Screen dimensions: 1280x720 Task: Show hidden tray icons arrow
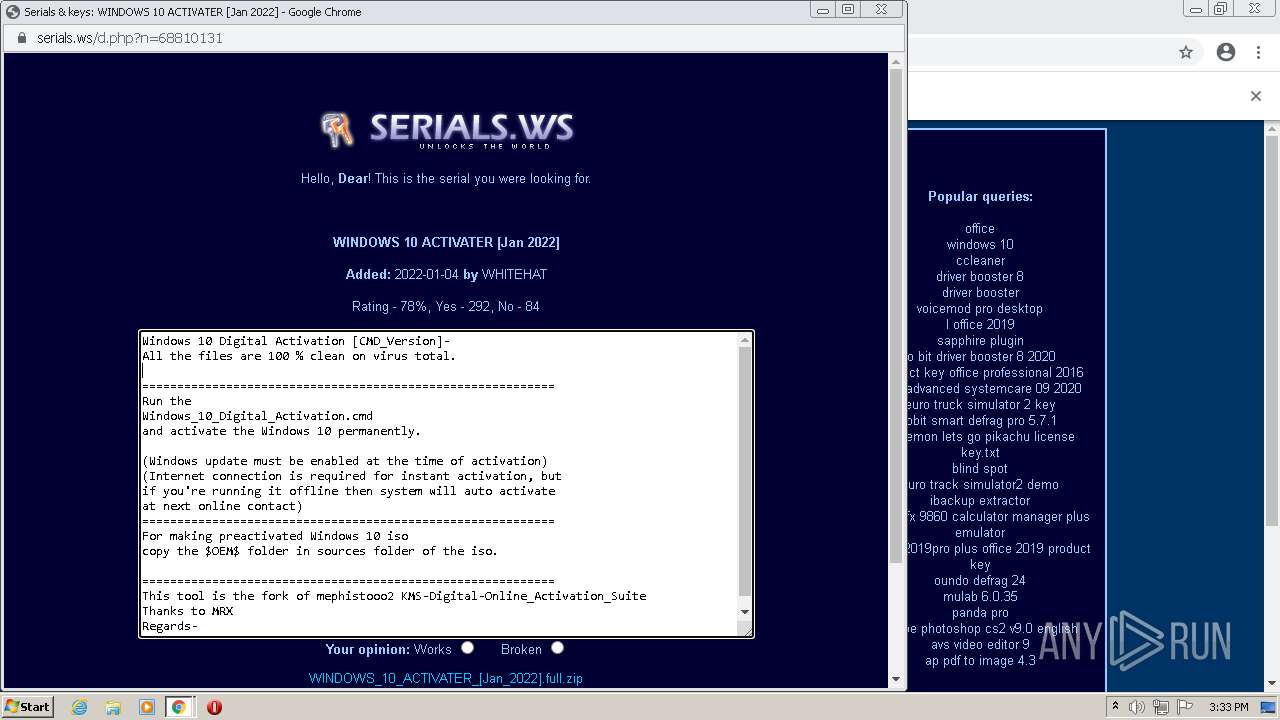click(1116, 706)
